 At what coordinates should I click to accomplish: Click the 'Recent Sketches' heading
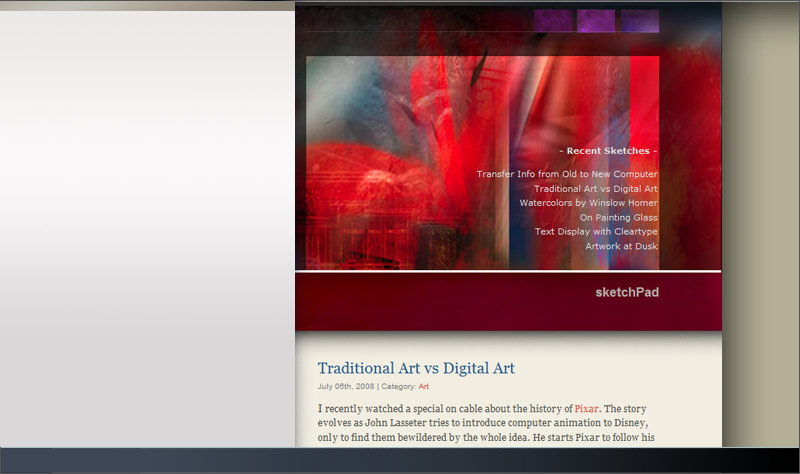pyautogui.click(x=607, y=151)
